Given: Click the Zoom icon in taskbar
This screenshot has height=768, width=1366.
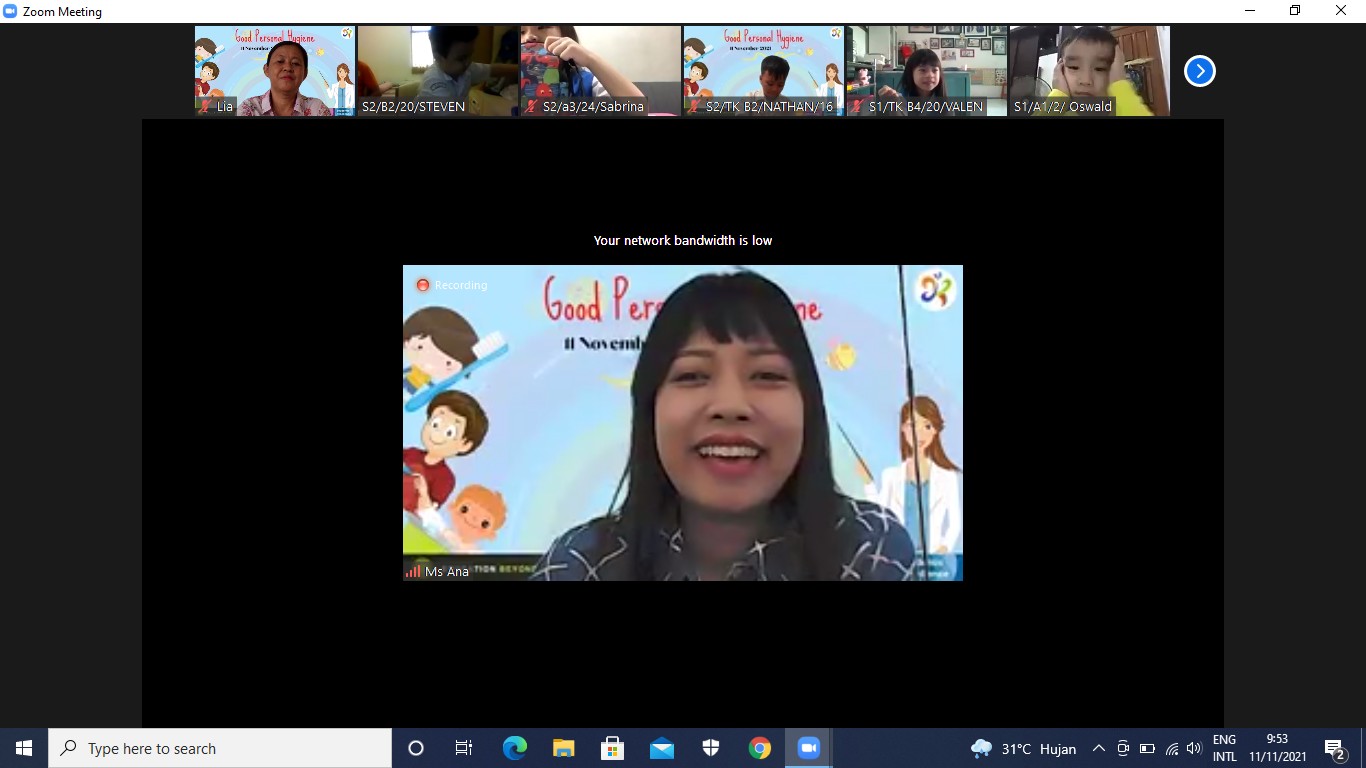Looking at the screenshot, I should 808,748.
